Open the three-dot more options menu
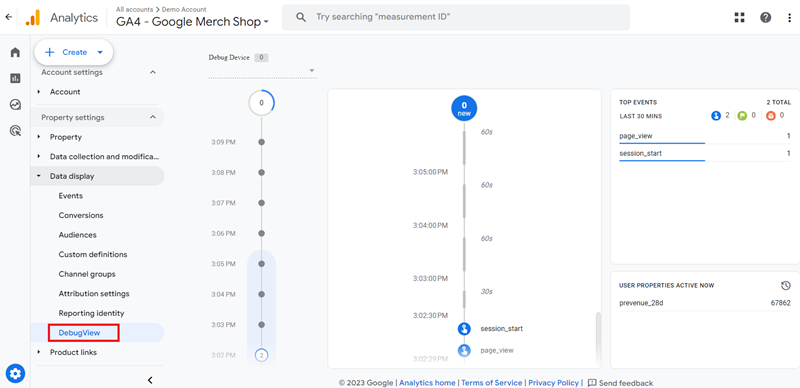 pyautogui.click(x=789, y=17)
